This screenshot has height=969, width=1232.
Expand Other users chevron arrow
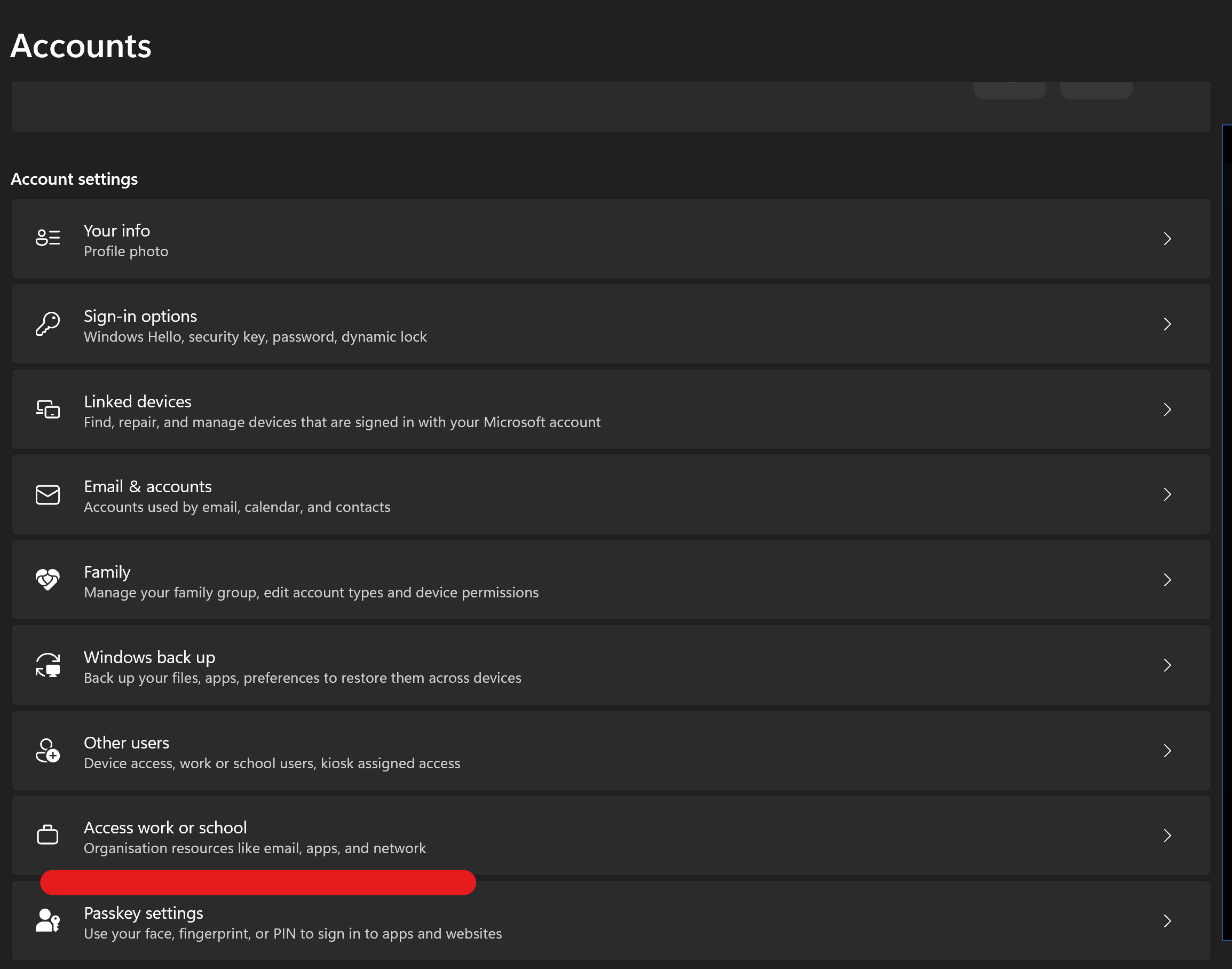click(x=1167, y=751)
